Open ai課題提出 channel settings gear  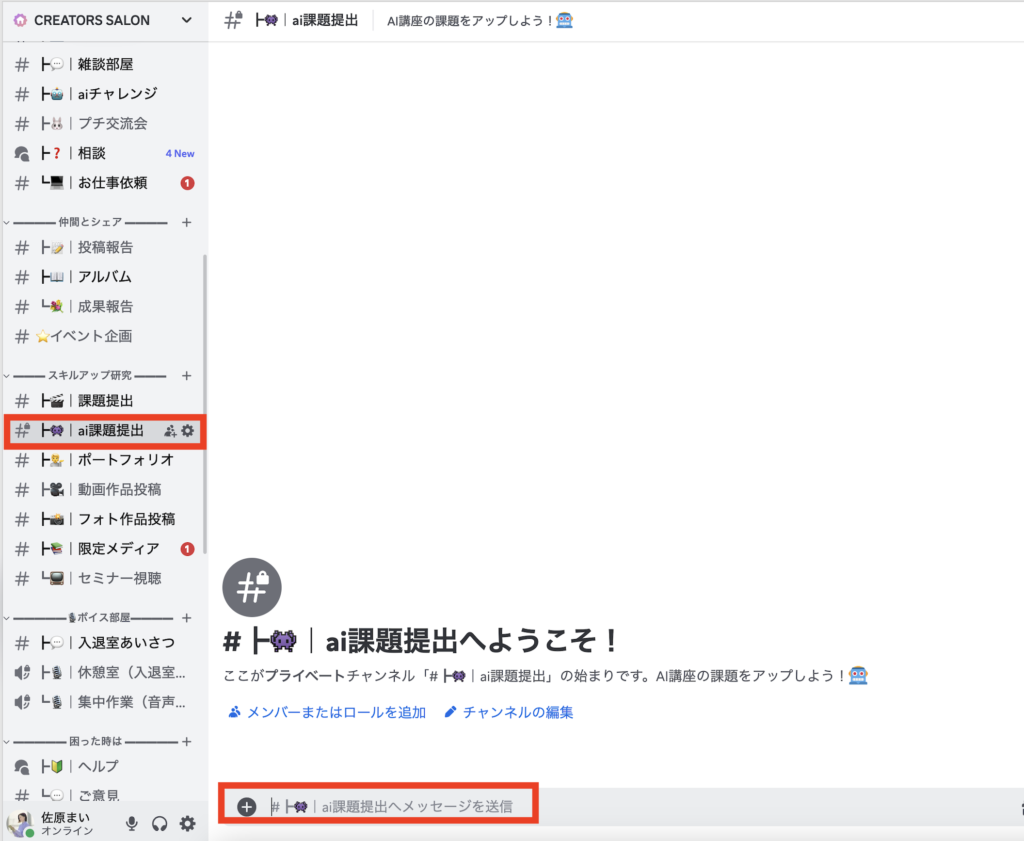point(187,431)
